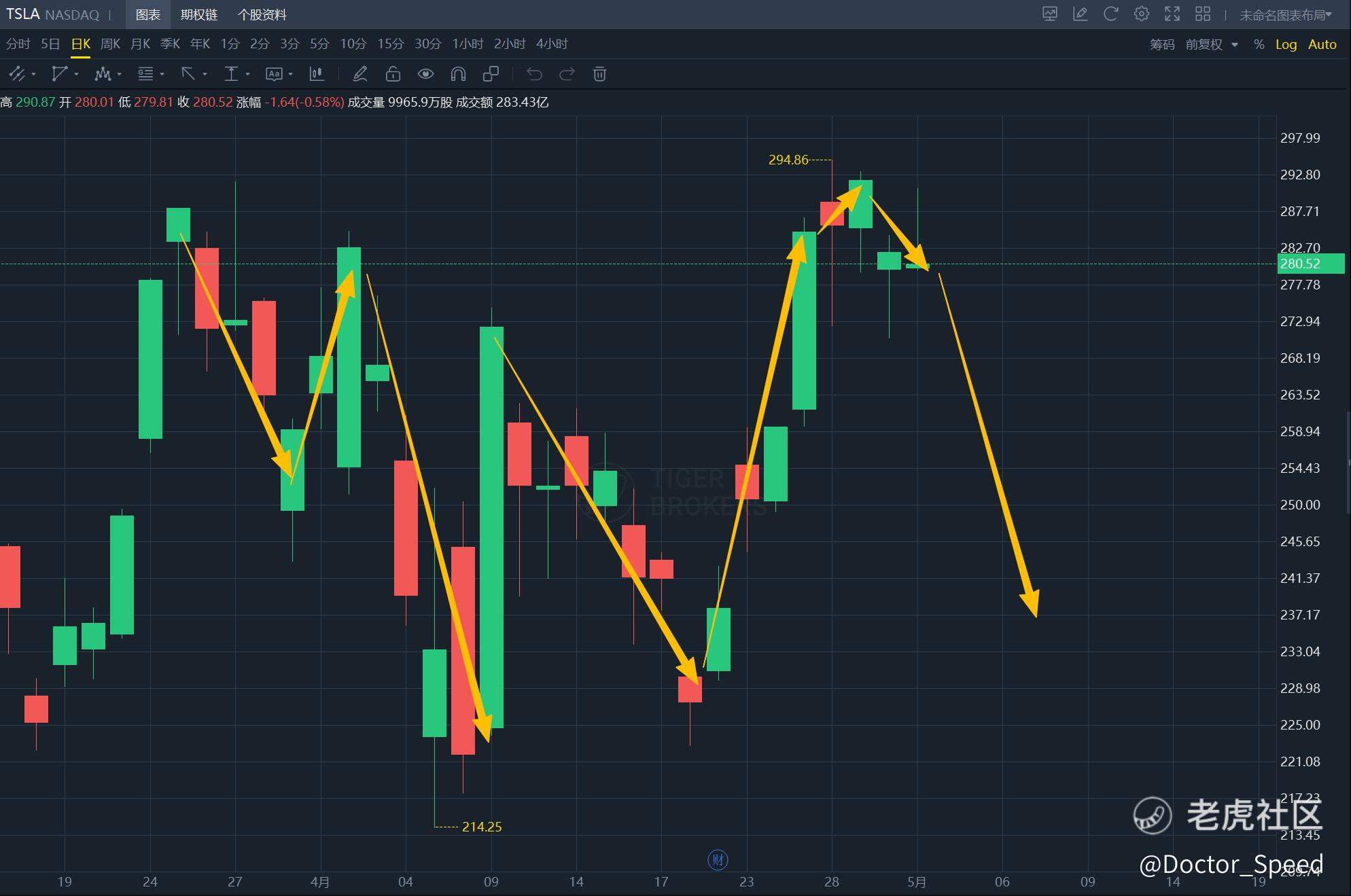Select the 月K timeframe
This screenshot has height=896, width=1351.
click(140, 44)
